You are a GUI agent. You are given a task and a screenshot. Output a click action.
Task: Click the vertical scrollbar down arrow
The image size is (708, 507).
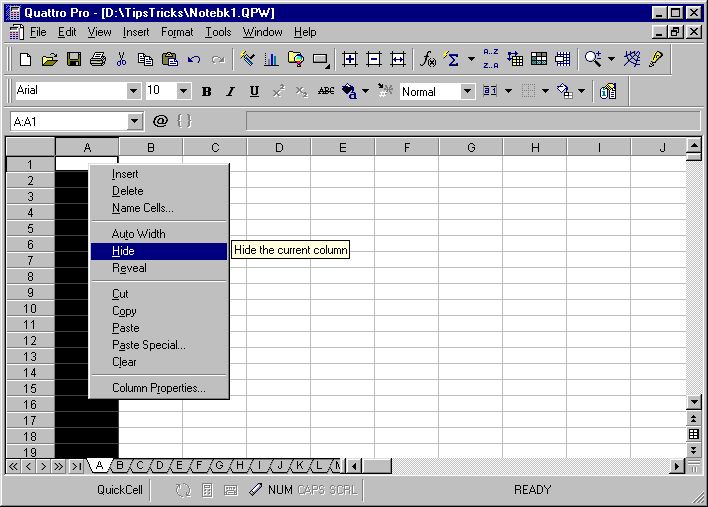click(x=694, y=401)
